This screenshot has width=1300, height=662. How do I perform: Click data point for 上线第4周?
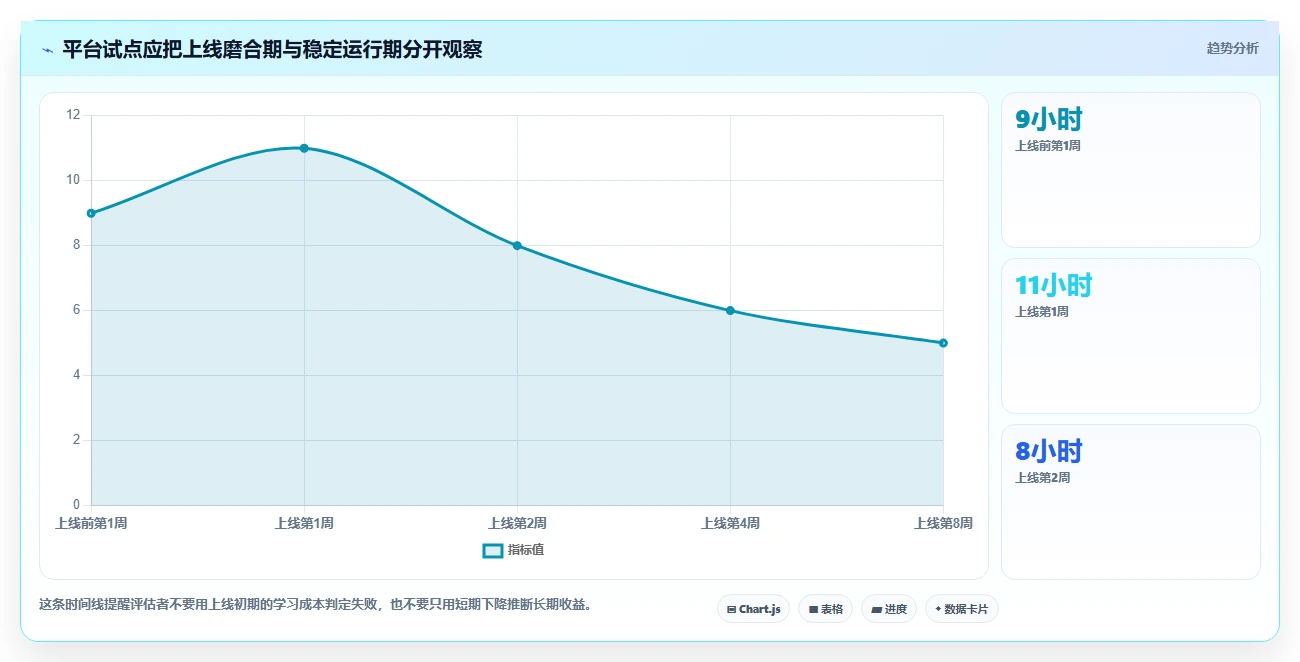730,310
